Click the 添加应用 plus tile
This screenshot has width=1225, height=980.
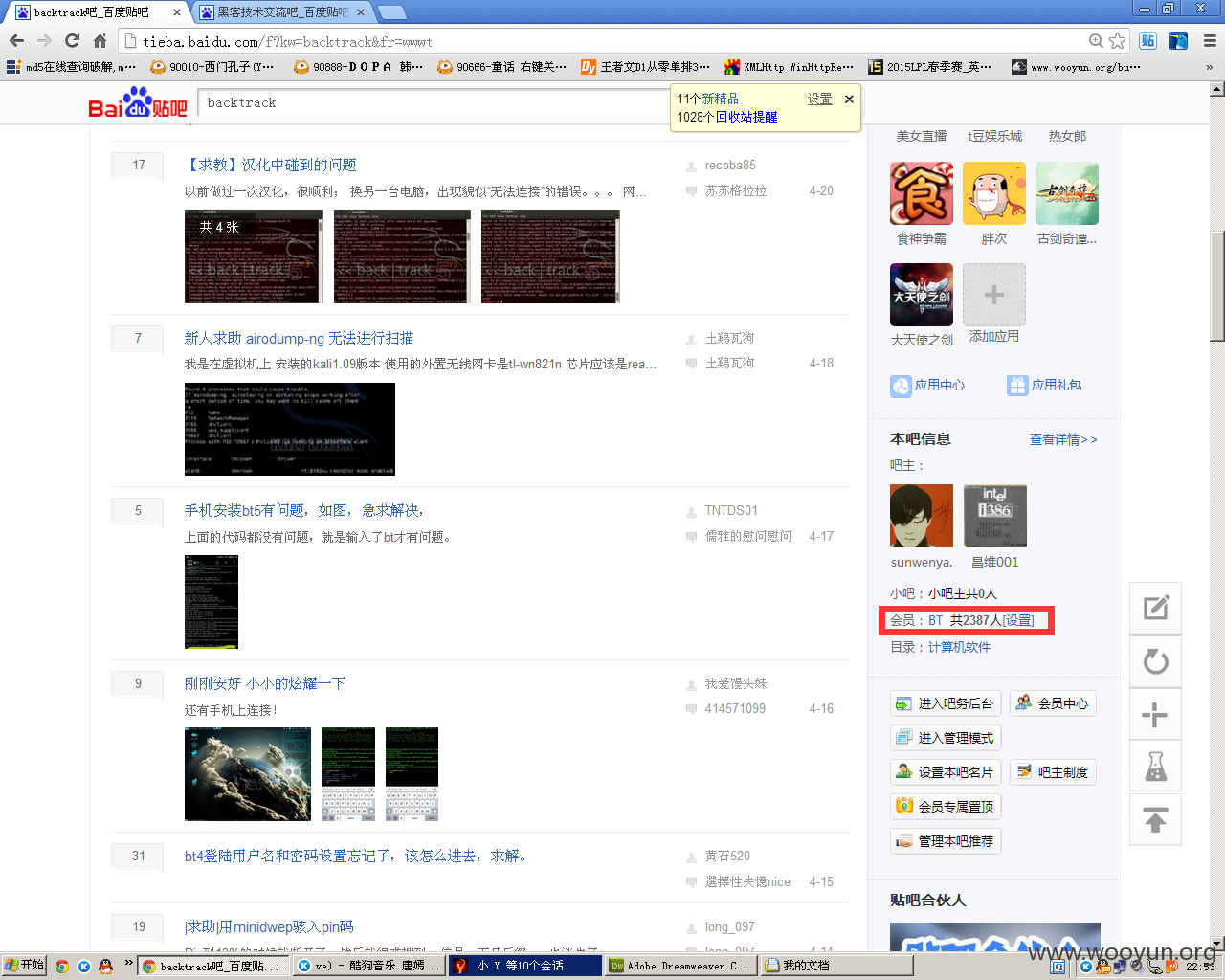tap(994, 295)
